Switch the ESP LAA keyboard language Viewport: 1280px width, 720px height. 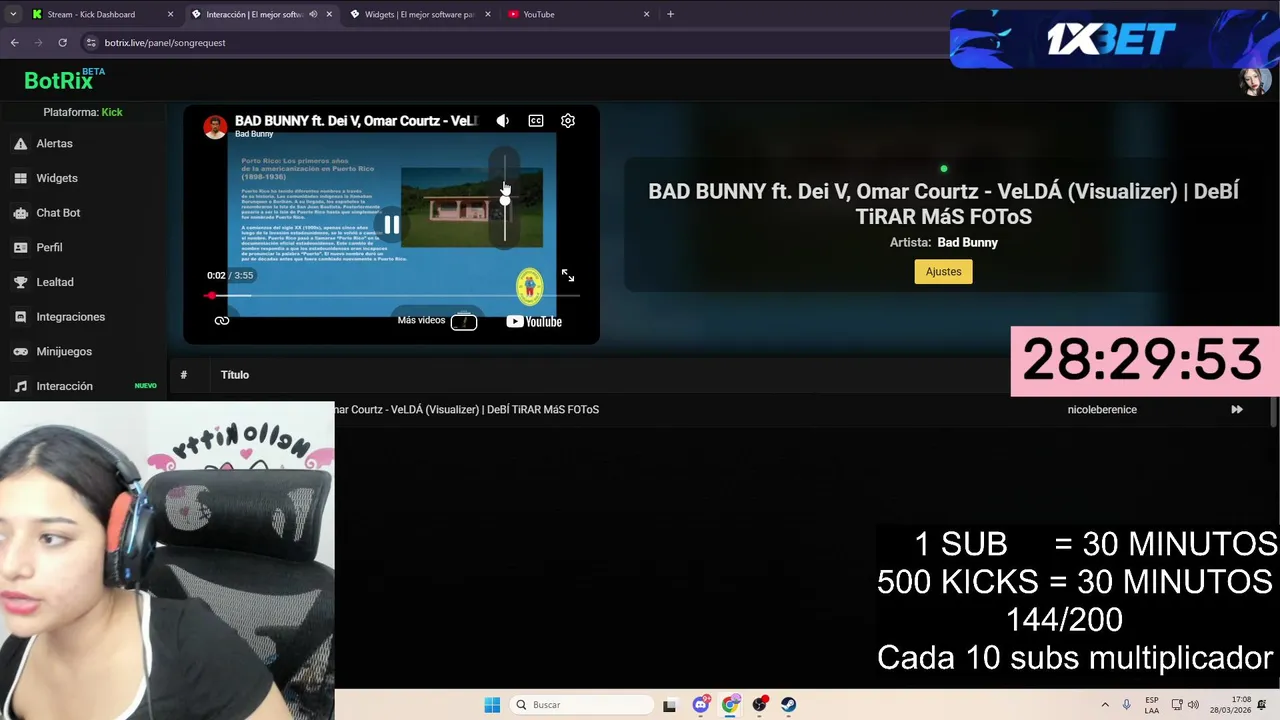click(x=1152, y=705)
